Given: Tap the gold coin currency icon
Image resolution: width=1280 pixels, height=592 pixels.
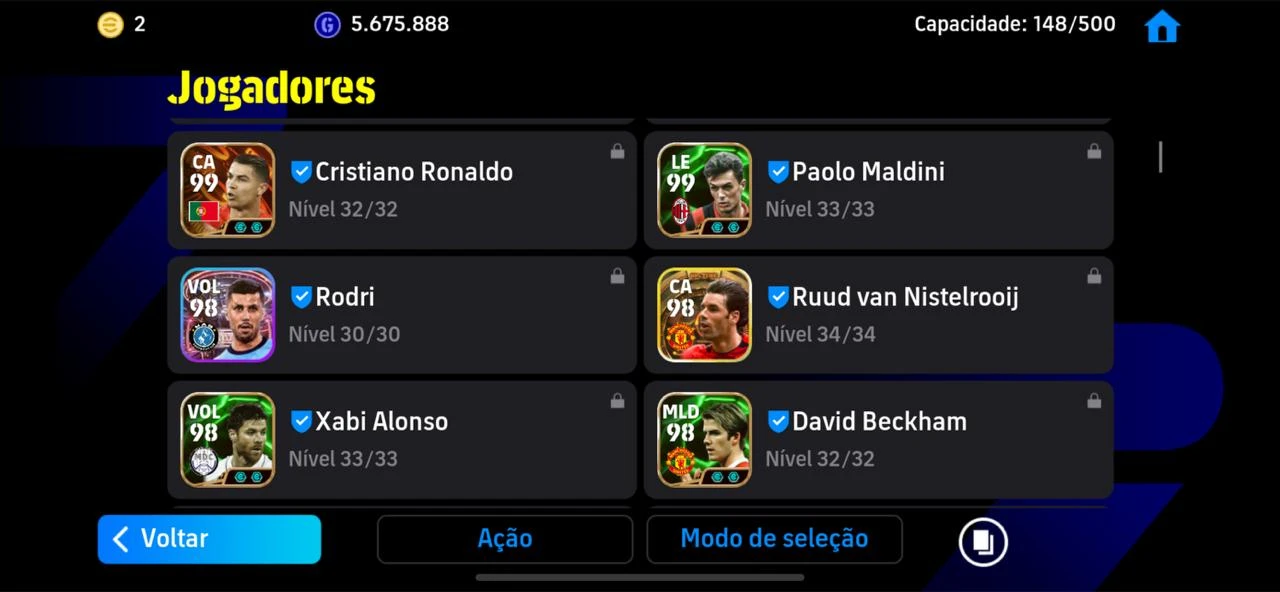Looking at the screenshot, I should click(110, 25).
